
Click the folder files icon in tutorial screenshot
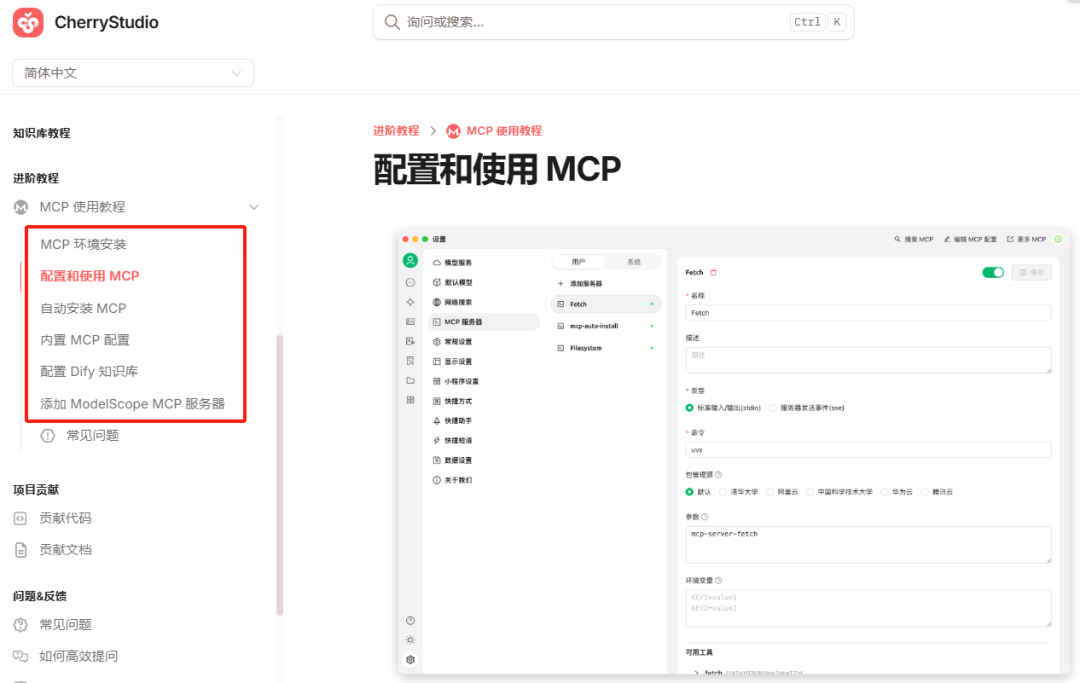[411, 380]
